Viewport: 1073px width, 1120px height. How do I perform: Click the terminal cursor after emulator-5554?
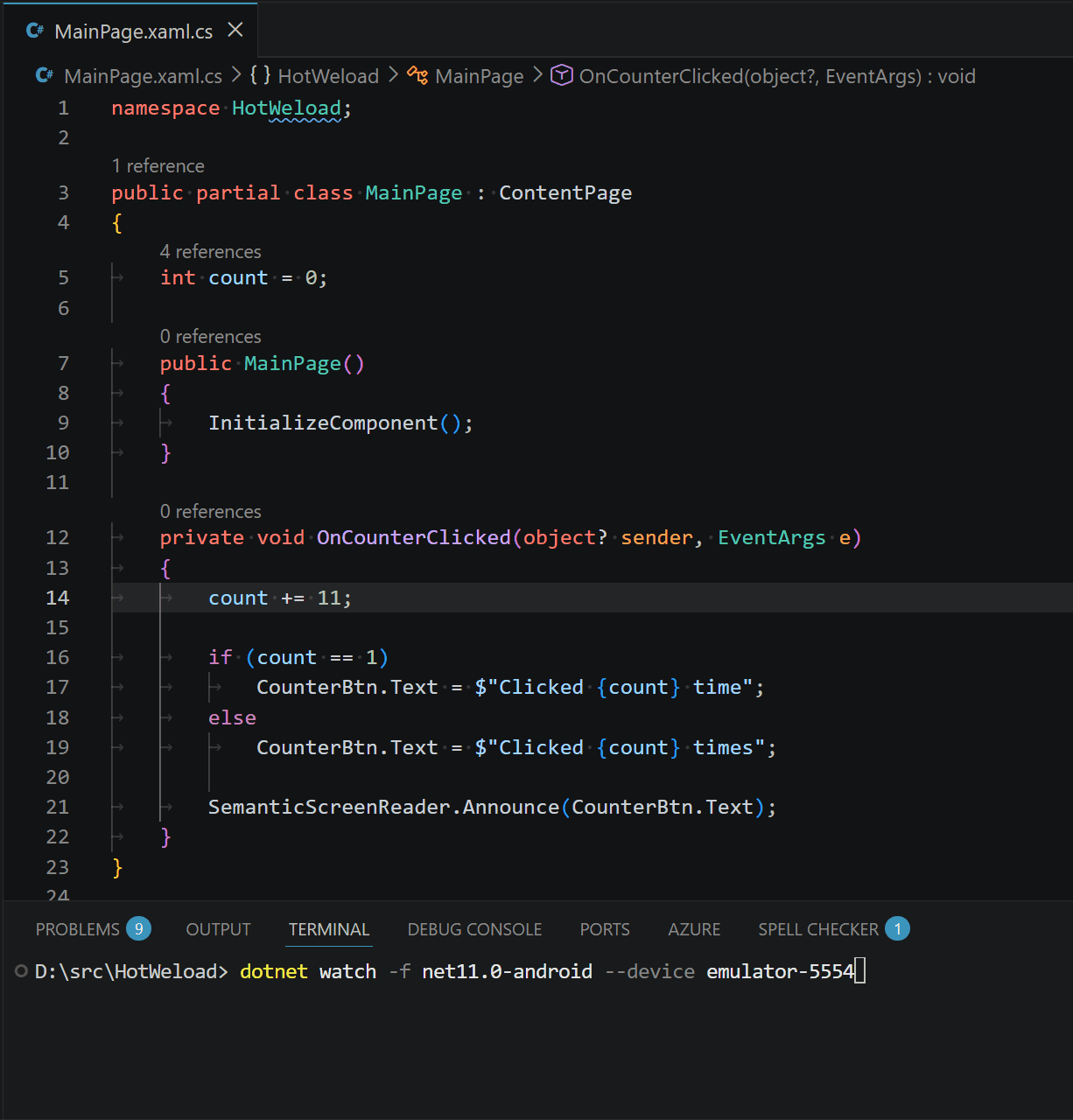860,971
